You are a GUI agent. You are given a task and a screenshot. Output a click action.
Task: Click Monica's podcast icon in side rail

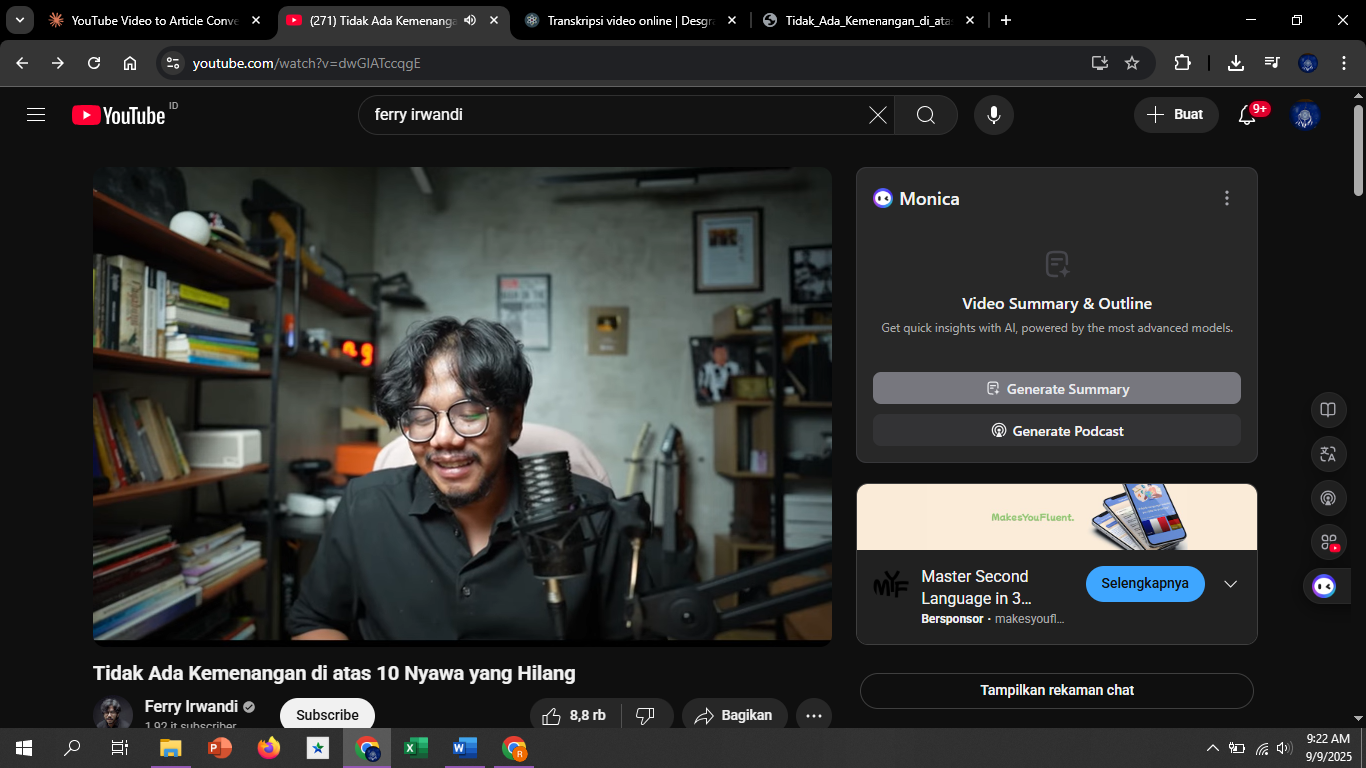click(1328, 498)
